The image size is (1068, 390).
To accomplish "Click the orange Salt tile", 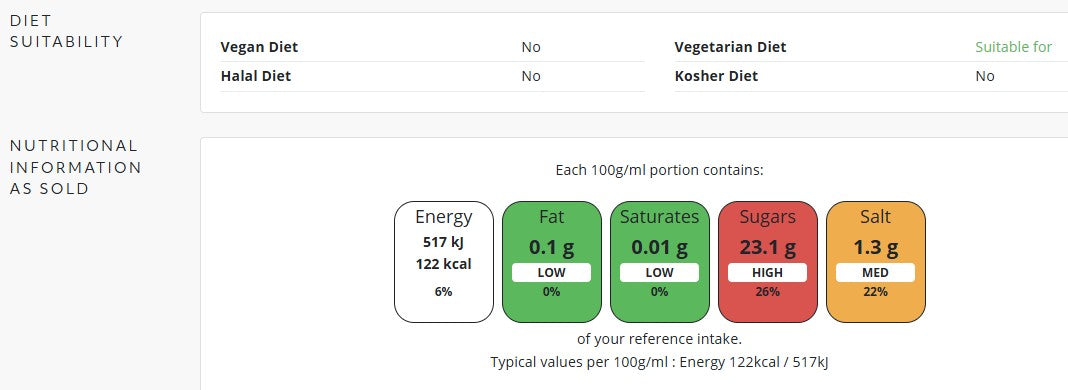I will pos(875,262).
